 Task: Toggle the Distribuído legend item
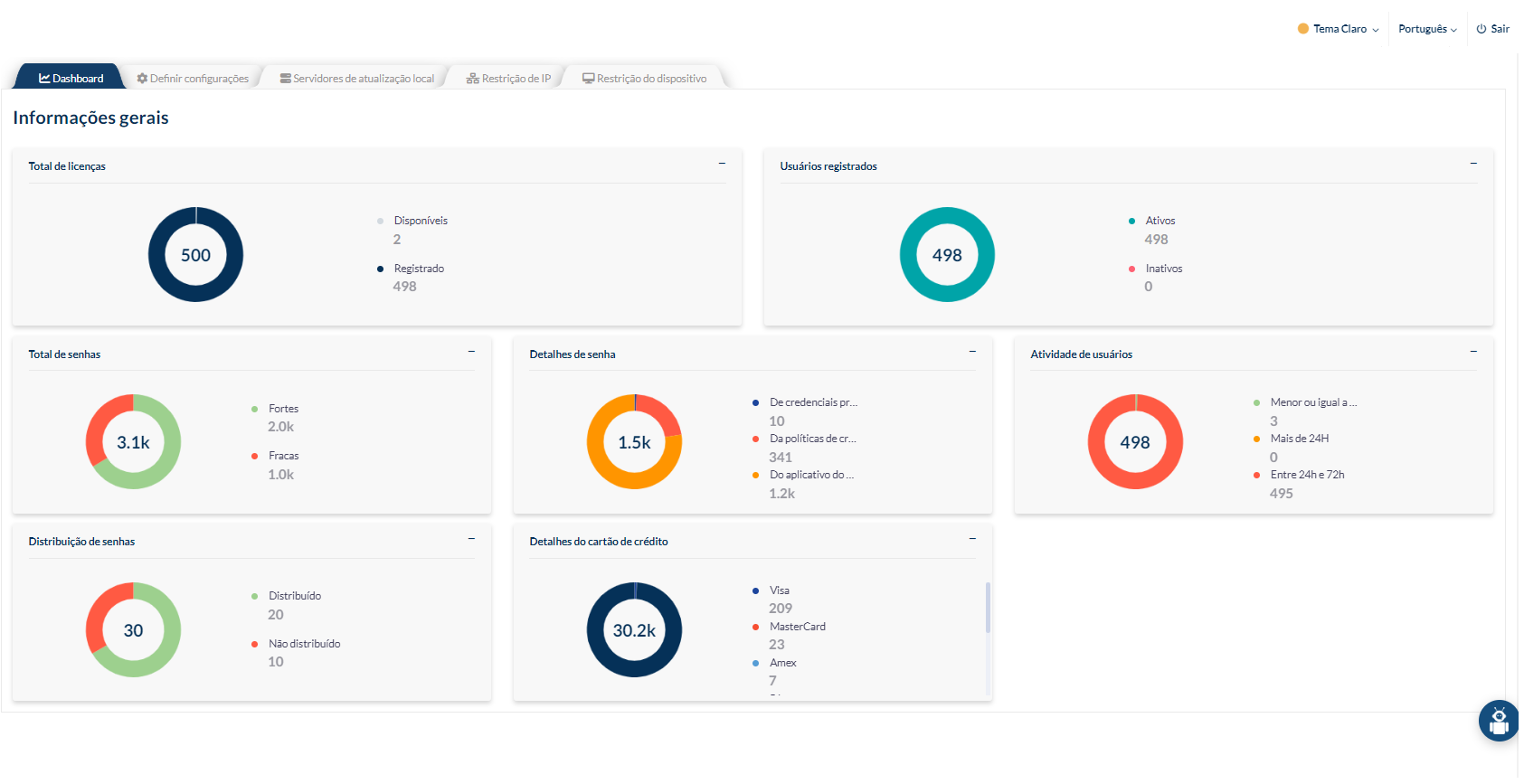tap(287, 596)
